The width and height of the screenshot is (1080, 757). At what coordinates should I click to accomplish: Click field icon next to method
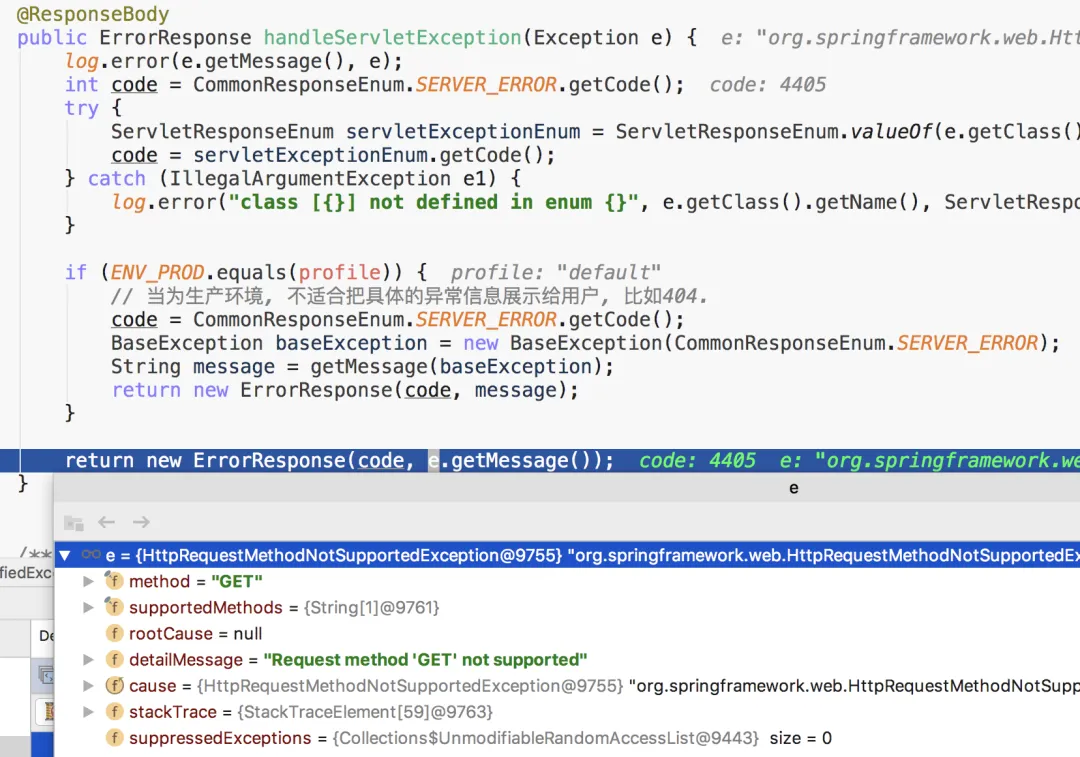pyautogui.click(x=114, y=581)
